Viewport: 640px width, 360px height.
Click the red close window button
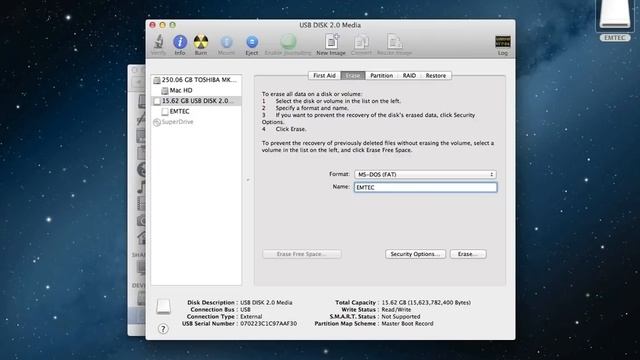point(153,25)
